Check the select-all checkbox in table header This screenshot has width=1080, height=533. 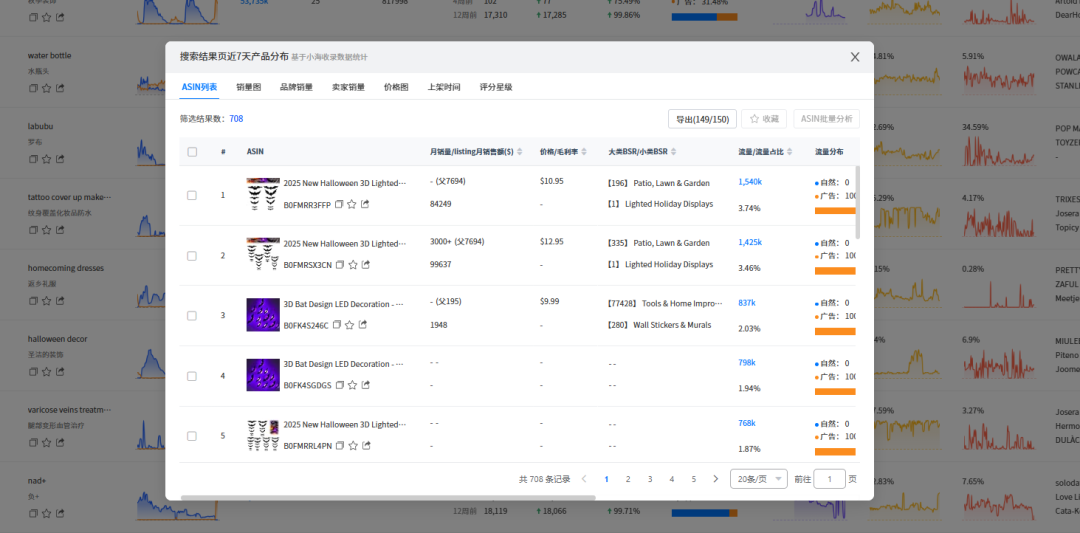[x=192, y=152]
